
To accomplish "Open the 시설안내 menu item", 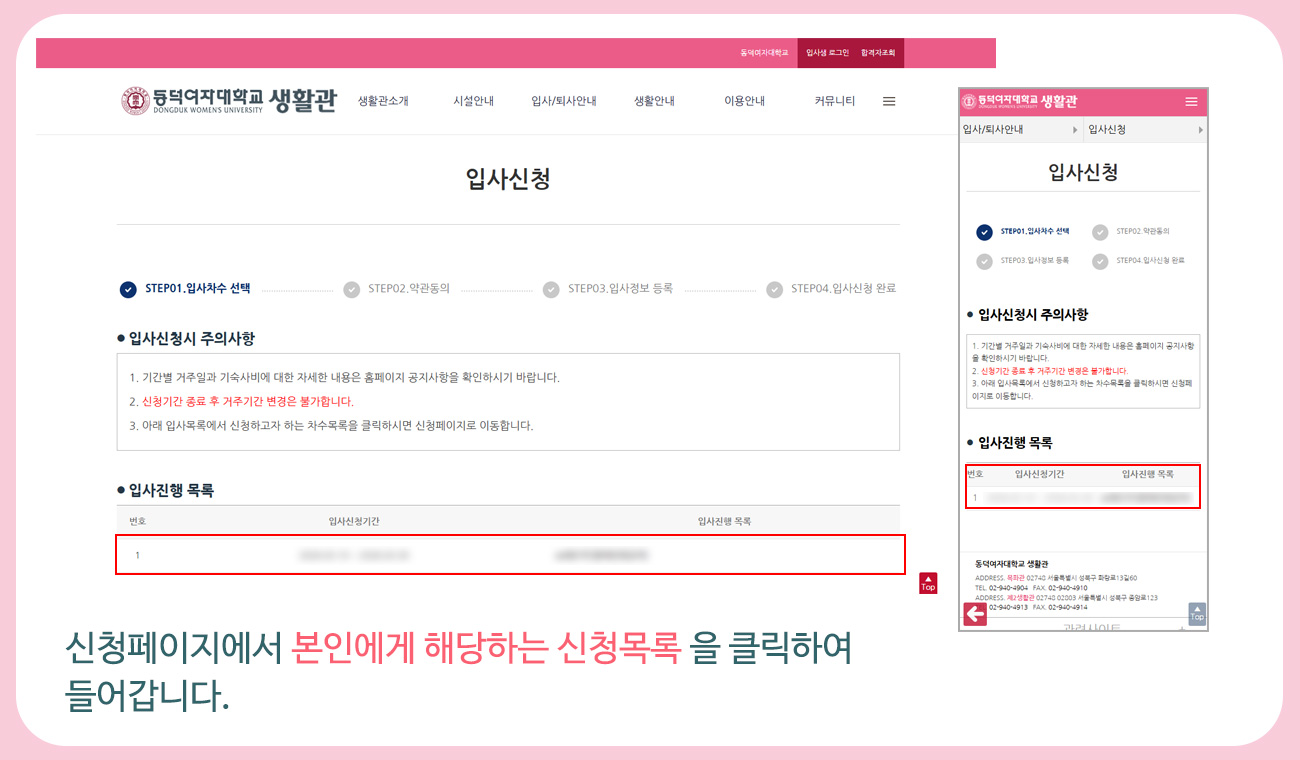I will pos(473,100).
